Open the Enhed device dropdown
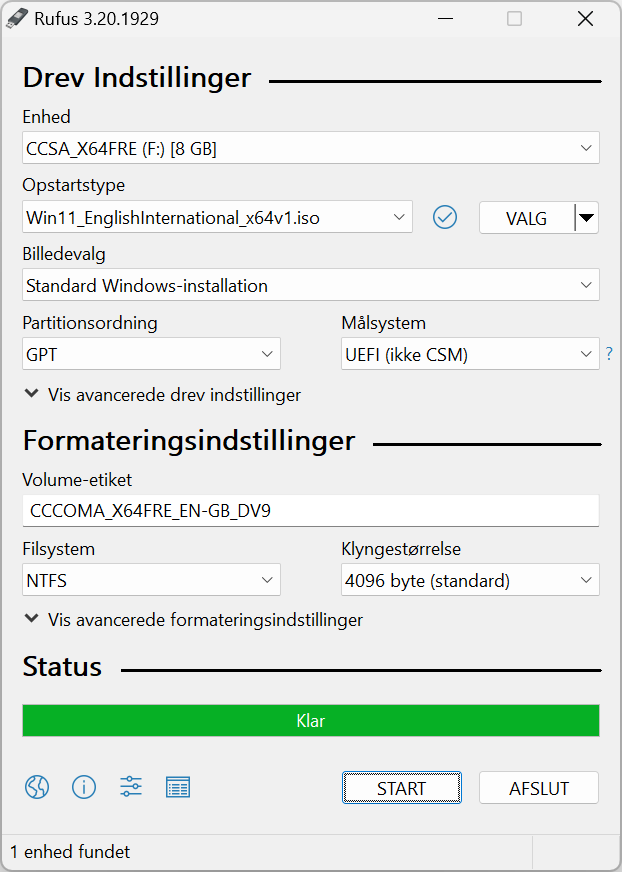 (311, 148)
